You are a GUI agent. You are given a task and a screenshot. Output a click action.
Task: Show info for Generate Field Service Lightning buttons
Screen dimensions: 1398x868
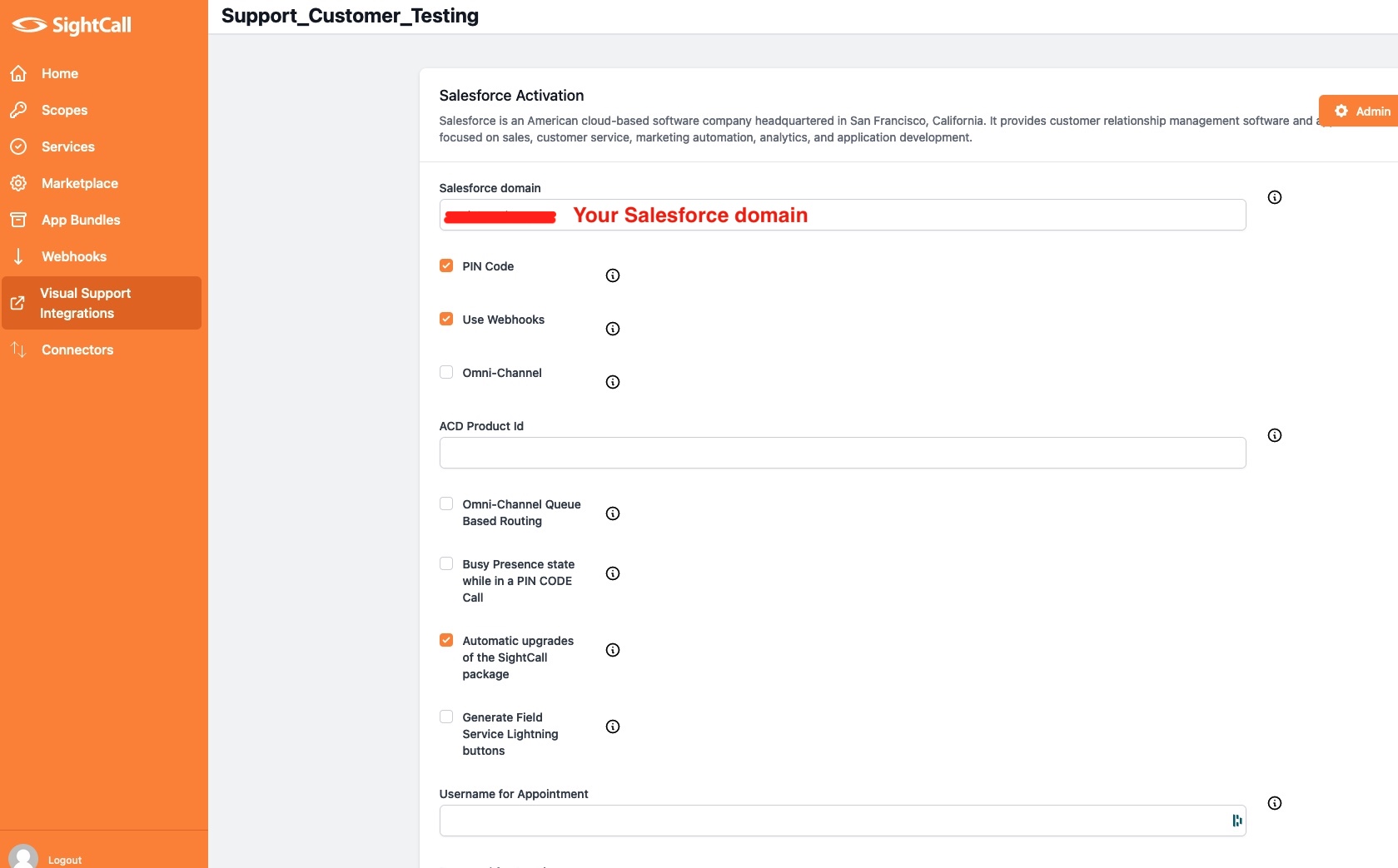(613, 727)
